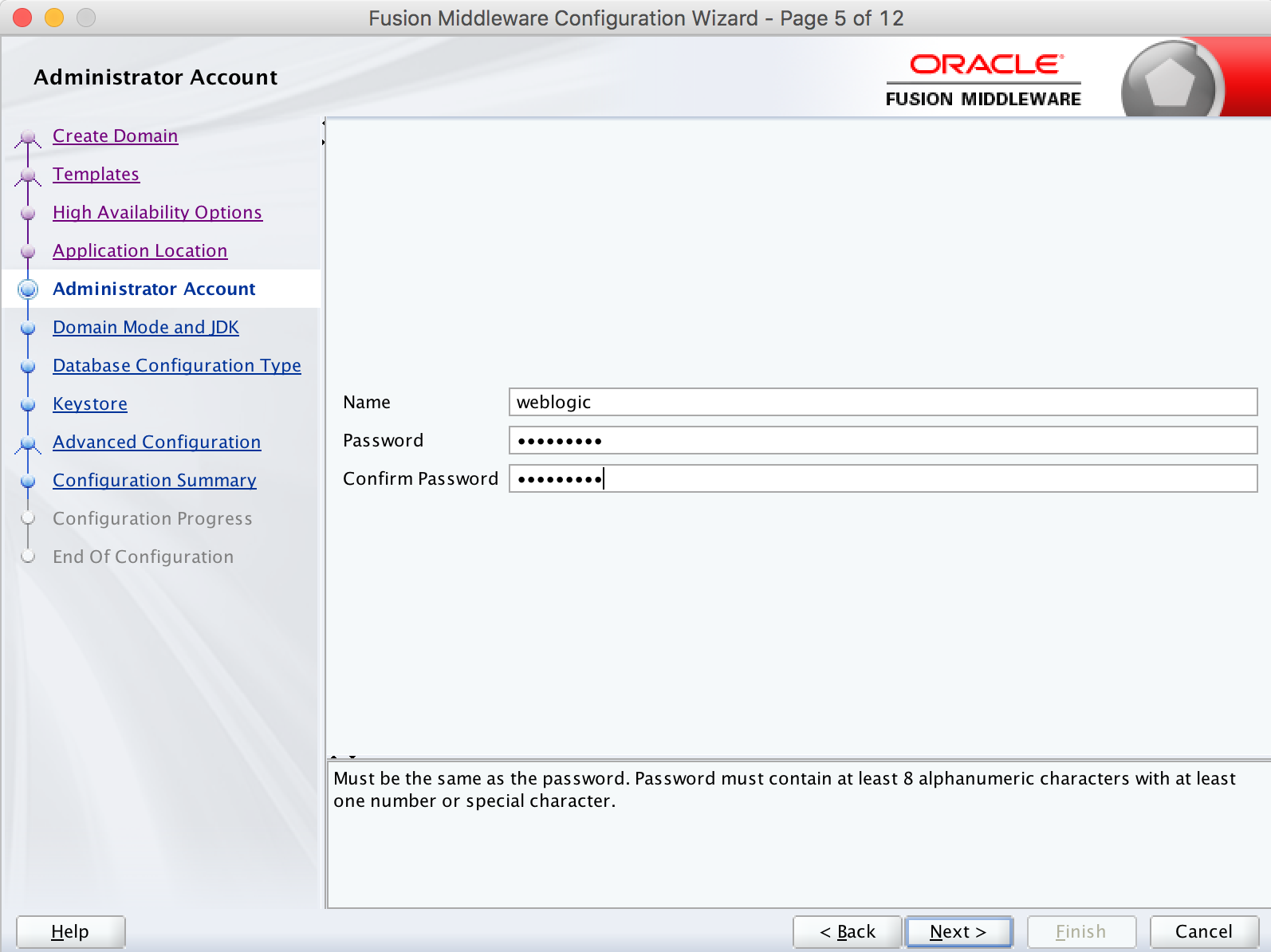Click the Configuration Progress step label
Image resolution: width=1271 pixels, height=952 pixels.
pyautogui.click(x=152, y=519)
